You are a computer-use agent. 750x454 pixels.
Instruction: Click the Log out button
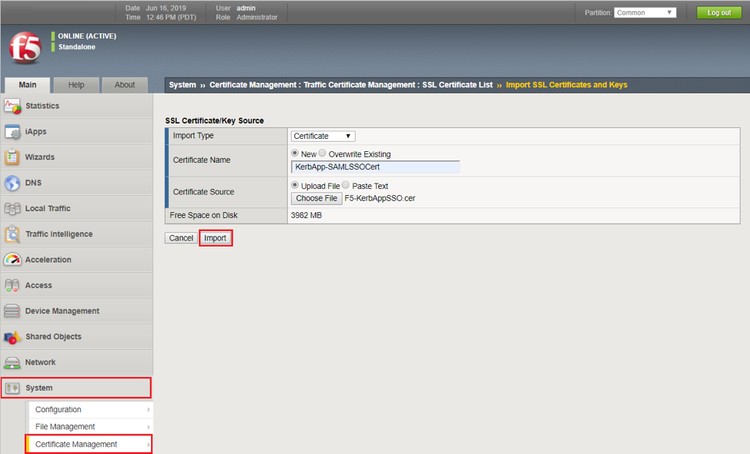pyautogui.click(x=719, y=12)
